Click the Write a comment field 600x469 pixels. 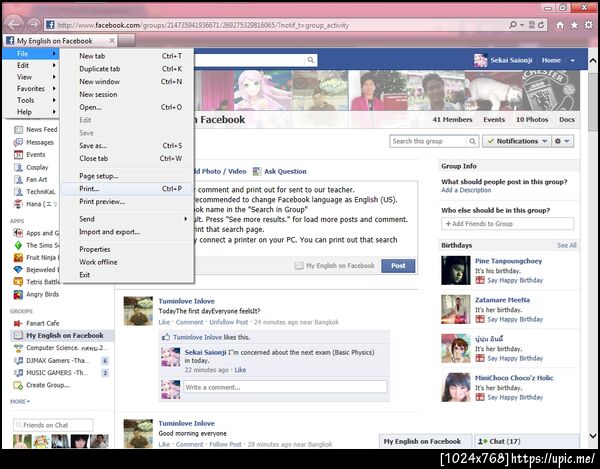(x=285, y=387)
